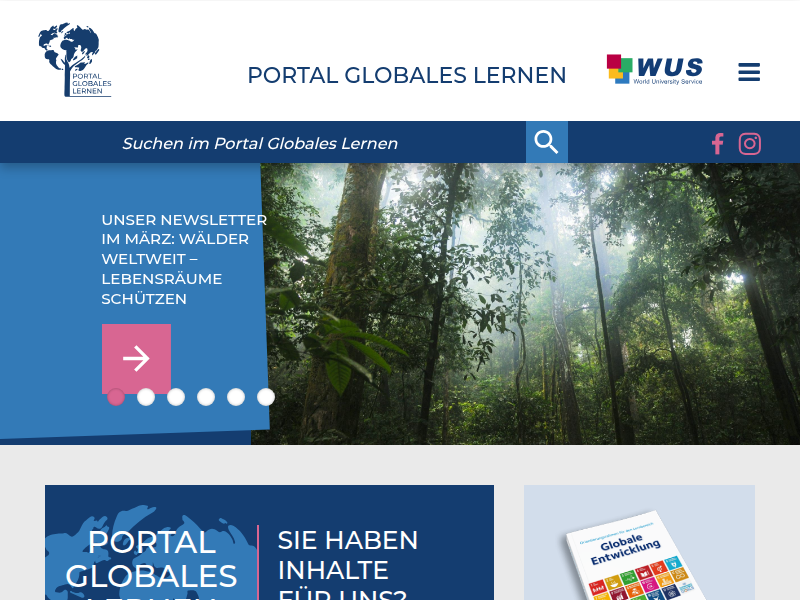Click the Globale Entwicklung brochure thumbnail

pos(638,560)
